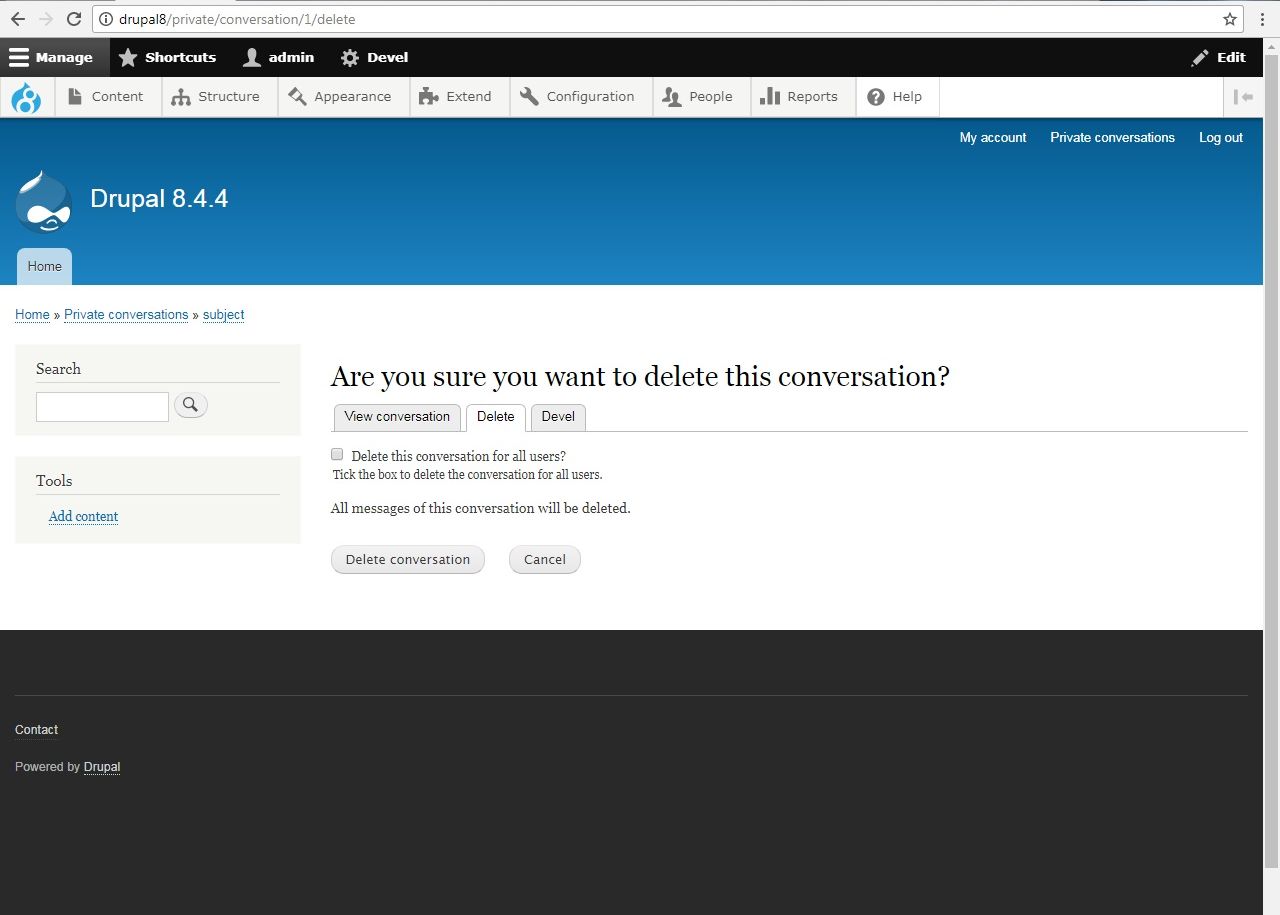This screenshot has height=915, width=1280.
Task: Open the People icon in admin toolbar
Action: click(x=671, y=96)
